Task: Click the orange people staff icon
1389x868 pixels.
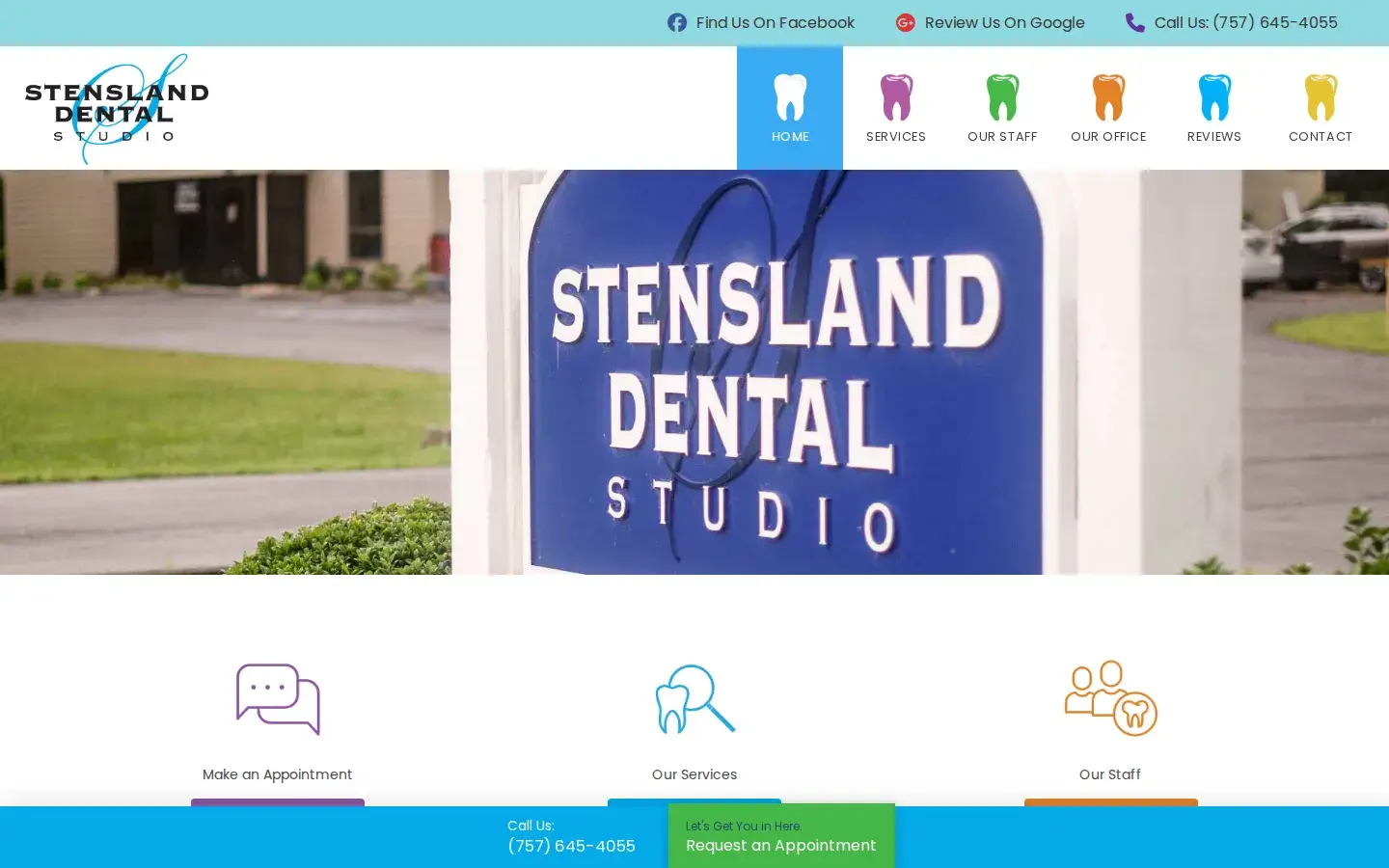Action: pos(1110,698)
